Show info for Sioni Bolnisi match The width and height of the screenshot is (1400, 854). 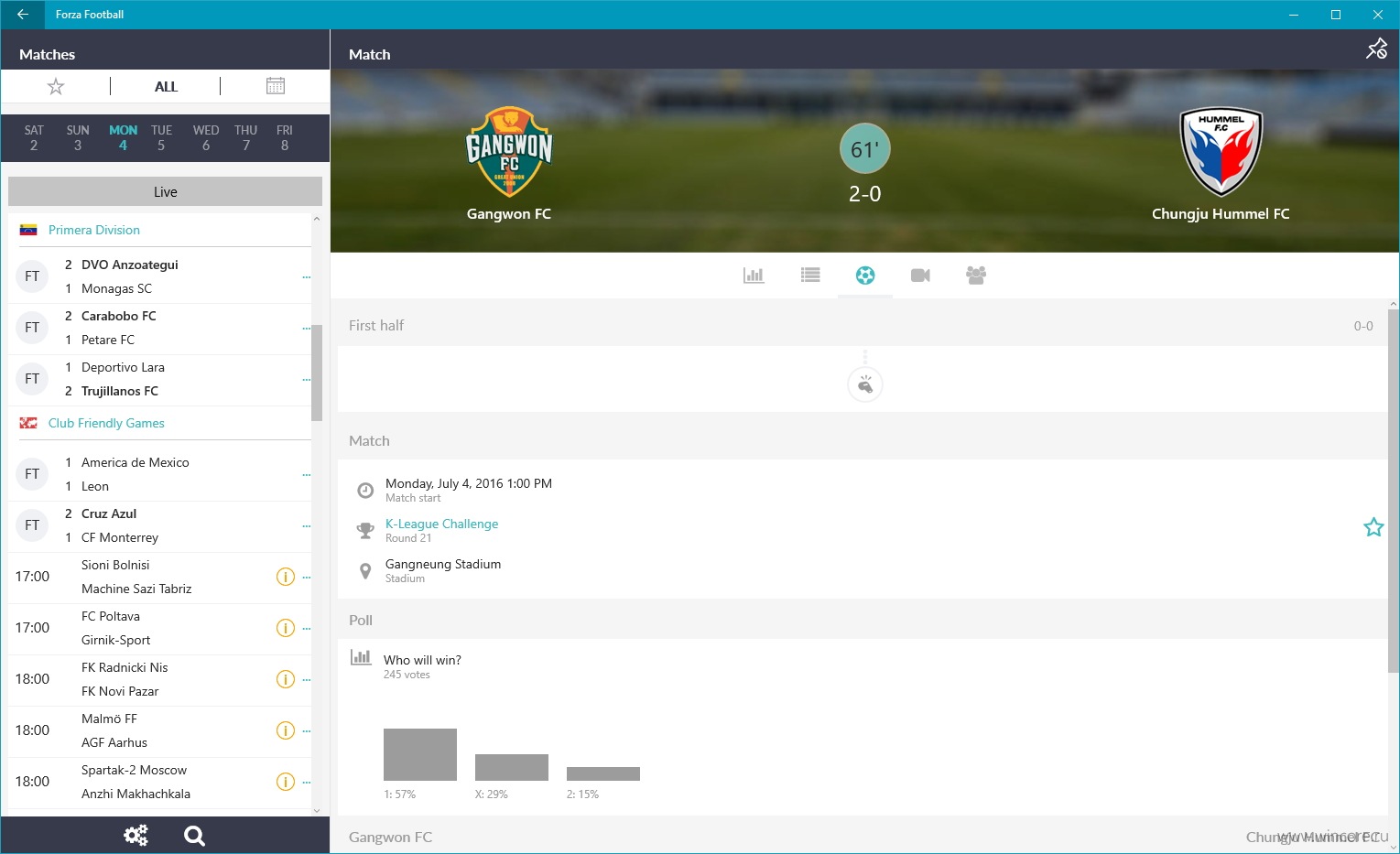(286, 577)
